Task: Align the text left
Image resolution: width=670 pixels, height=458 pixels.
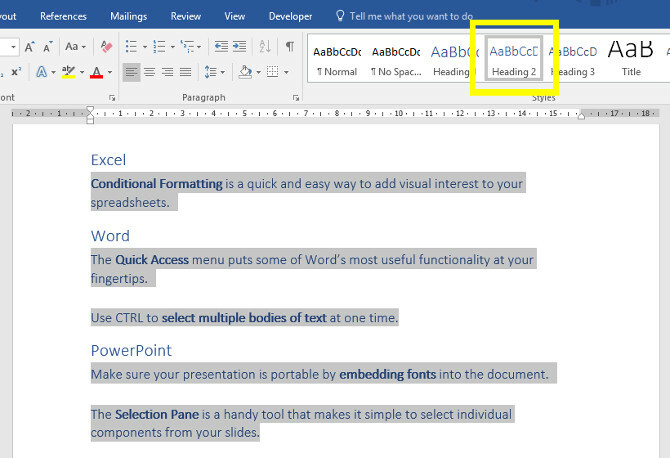Action: pos(132,72)
